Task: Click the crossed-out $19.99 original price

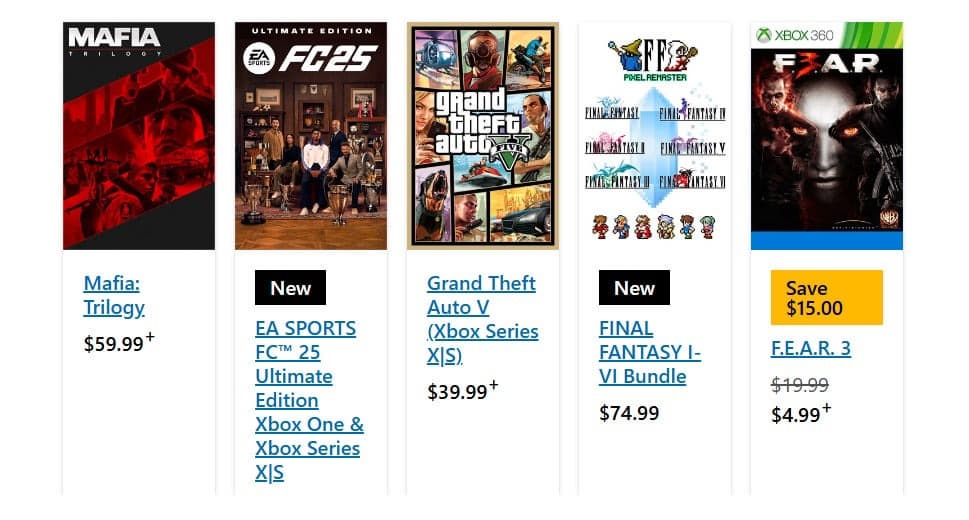Action: click(x=800, y=385)
